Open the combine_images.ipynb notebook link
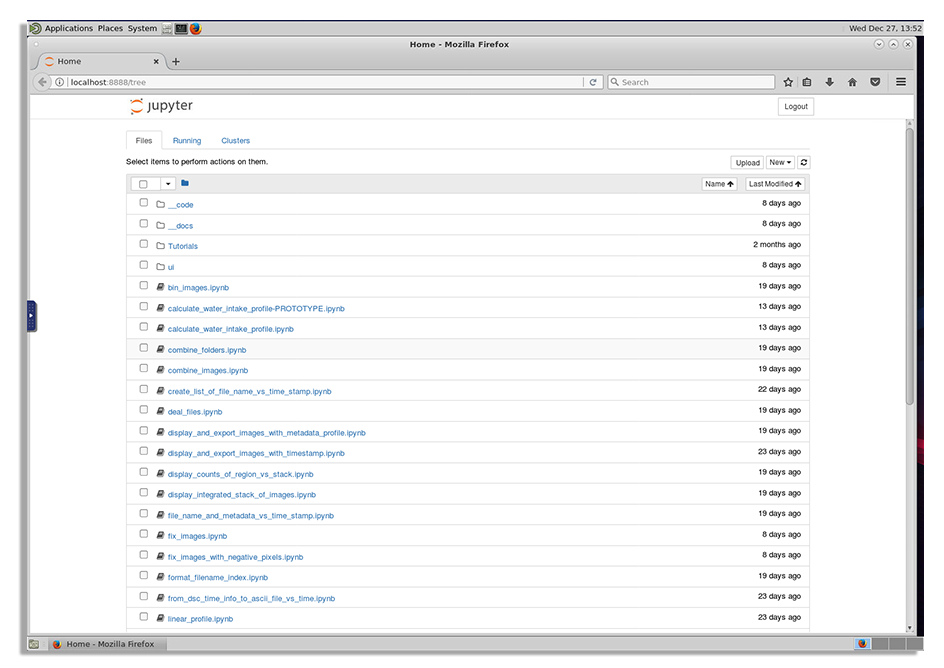The width and height of the screenshot is (944, 668). [207, 370]
